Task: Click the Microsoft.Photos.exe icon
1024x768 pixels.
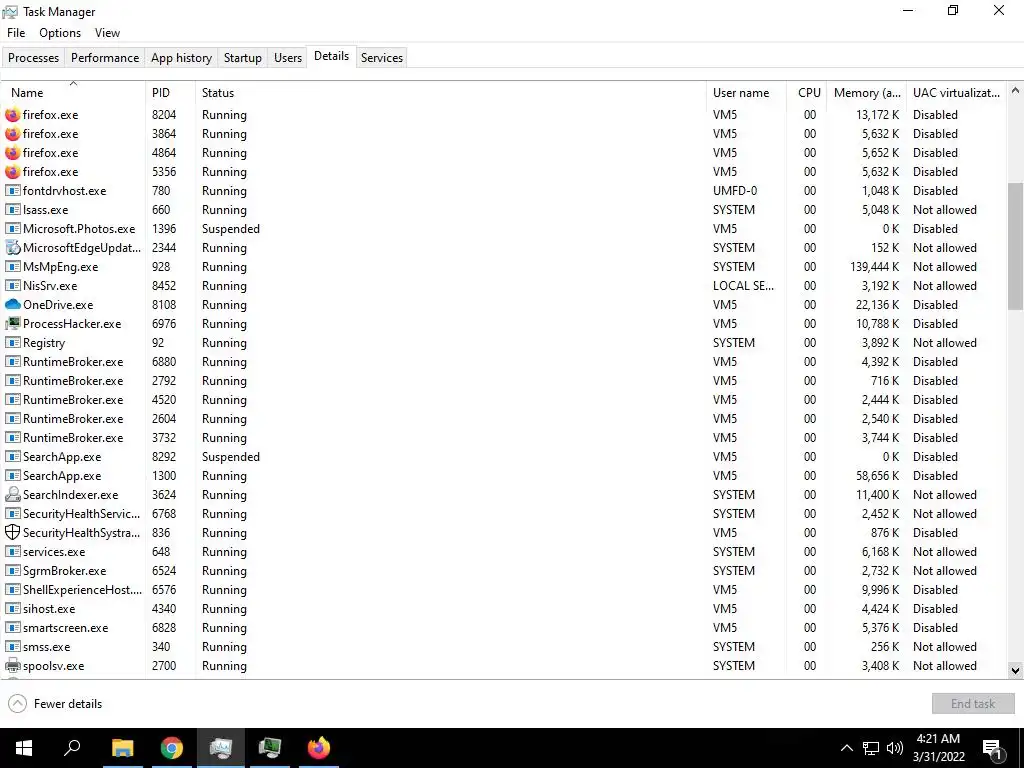Action: point(12,229)
